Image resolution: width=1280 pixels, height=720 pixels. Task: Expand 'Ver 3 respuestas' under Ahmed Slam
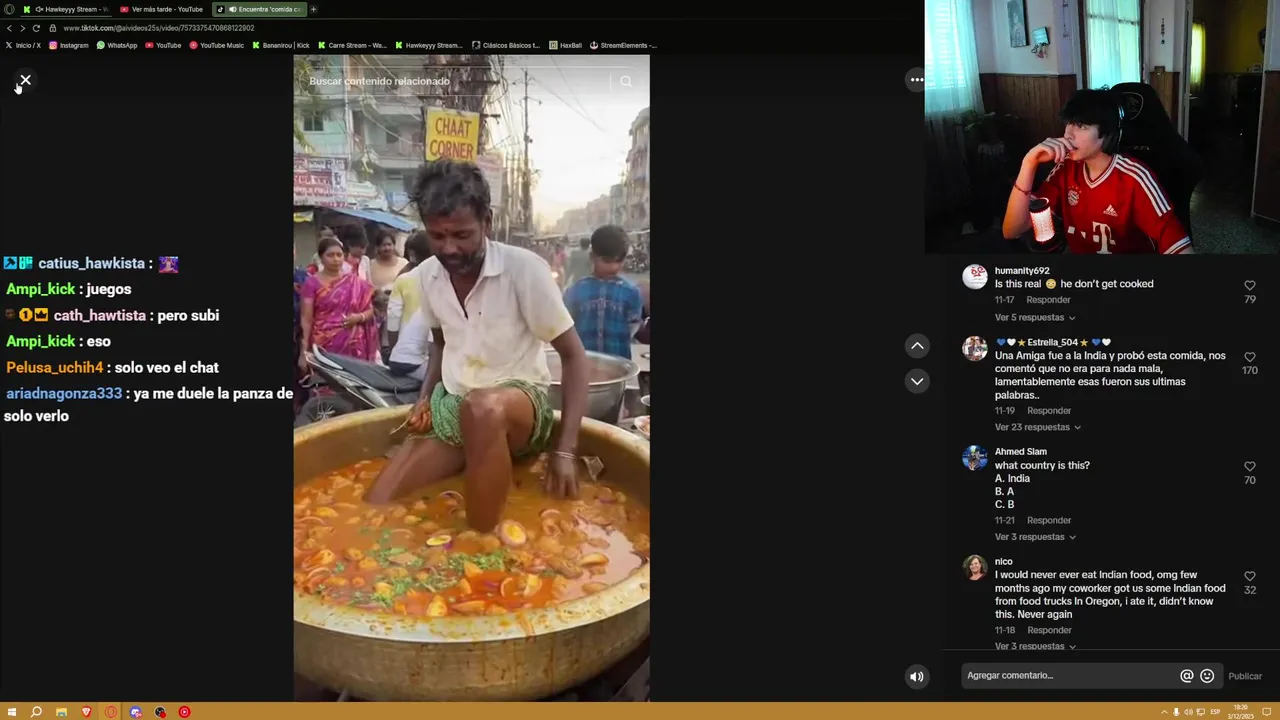point(1036,537)
